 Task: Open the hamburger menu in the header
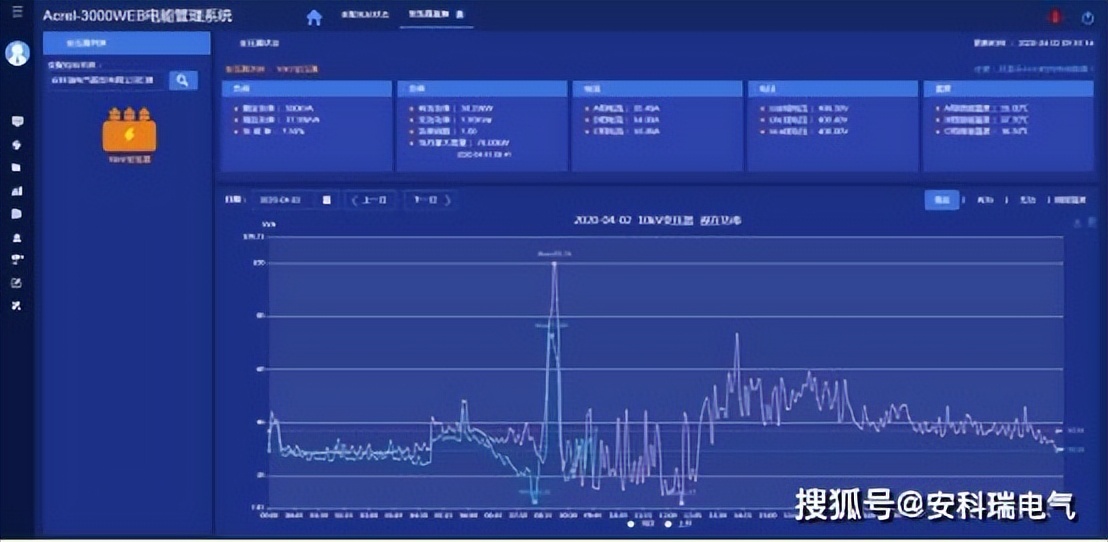18,12
